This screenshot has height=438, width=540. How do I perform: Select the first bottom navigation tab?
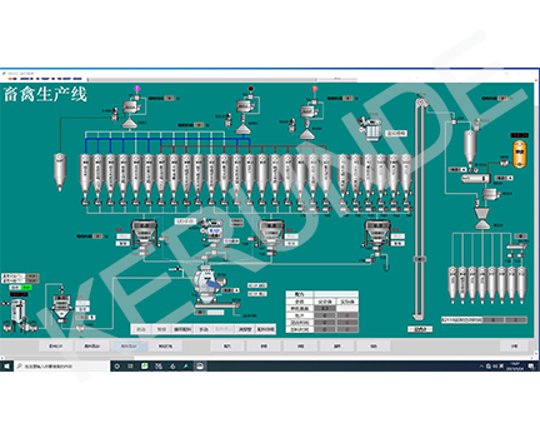[56, 346]
